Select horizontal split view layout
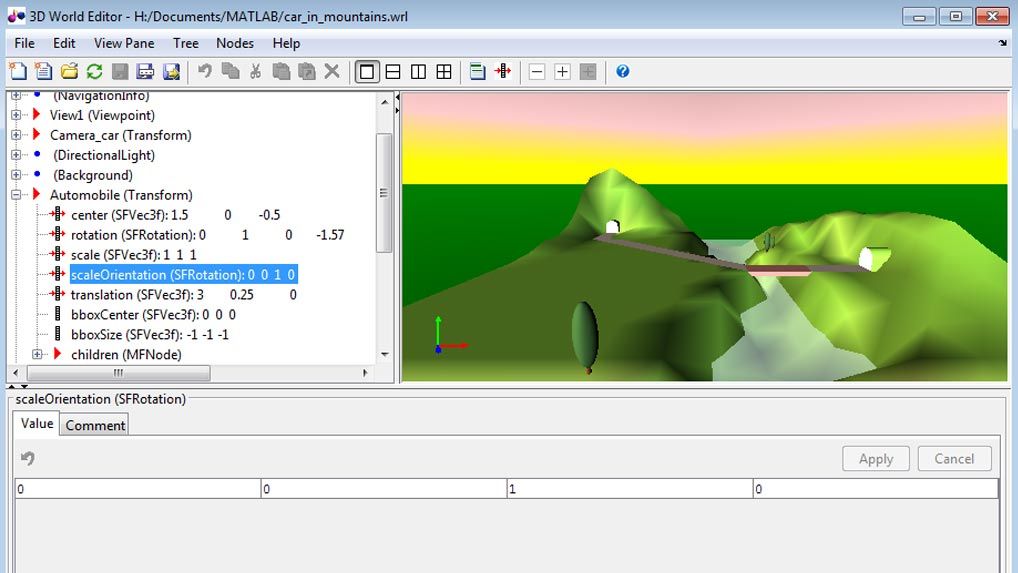The image size is (1018, 573). tap(393, 71)
